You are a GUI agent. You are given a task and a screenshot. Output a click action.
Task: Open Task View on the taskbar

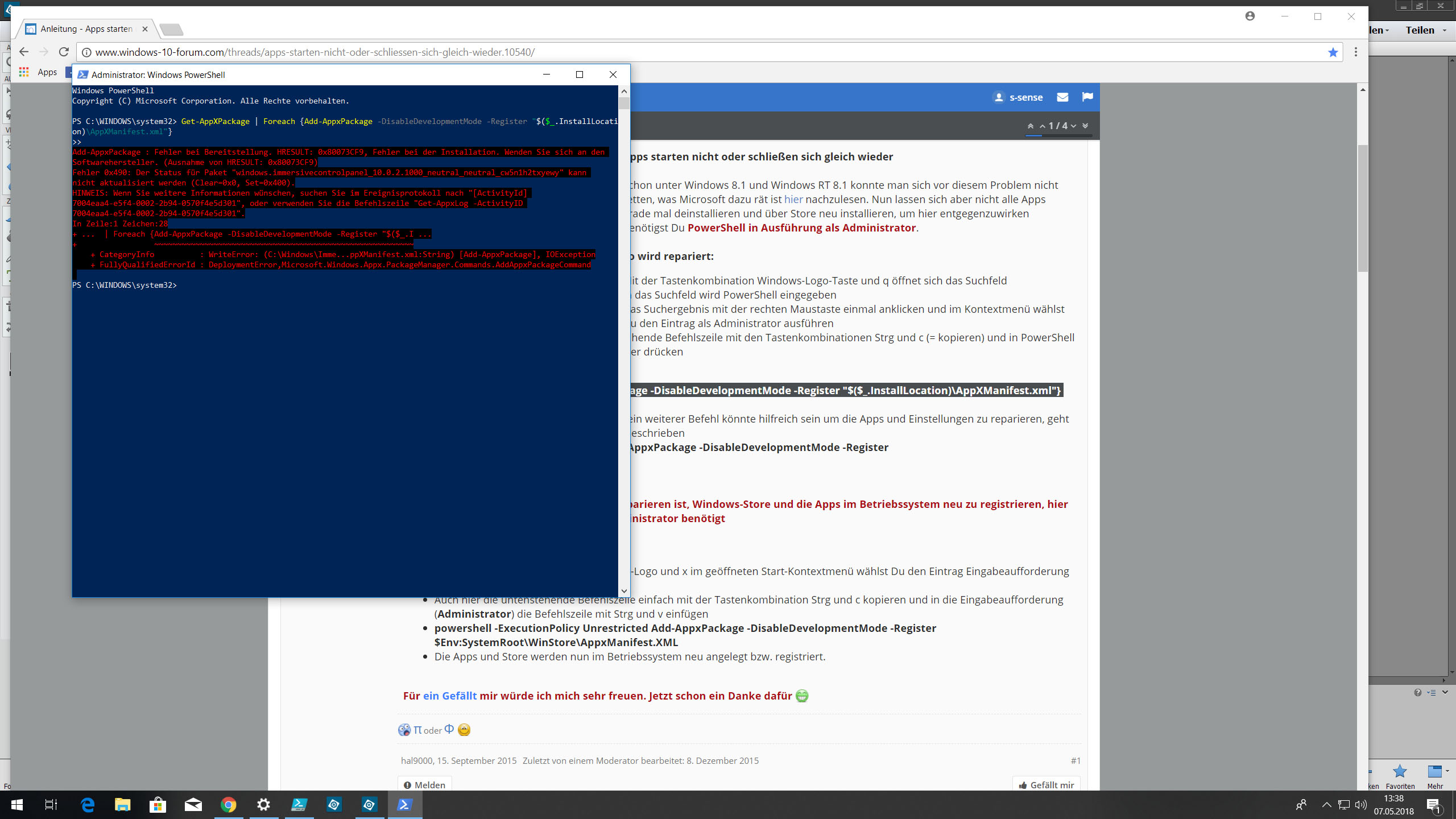point(51,805)
